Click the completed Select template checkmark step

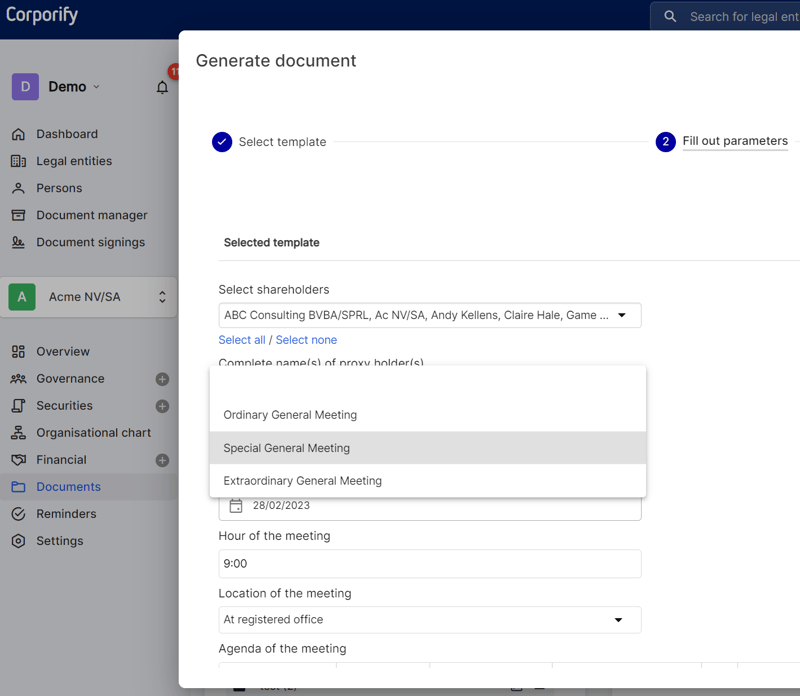point(222,142)
